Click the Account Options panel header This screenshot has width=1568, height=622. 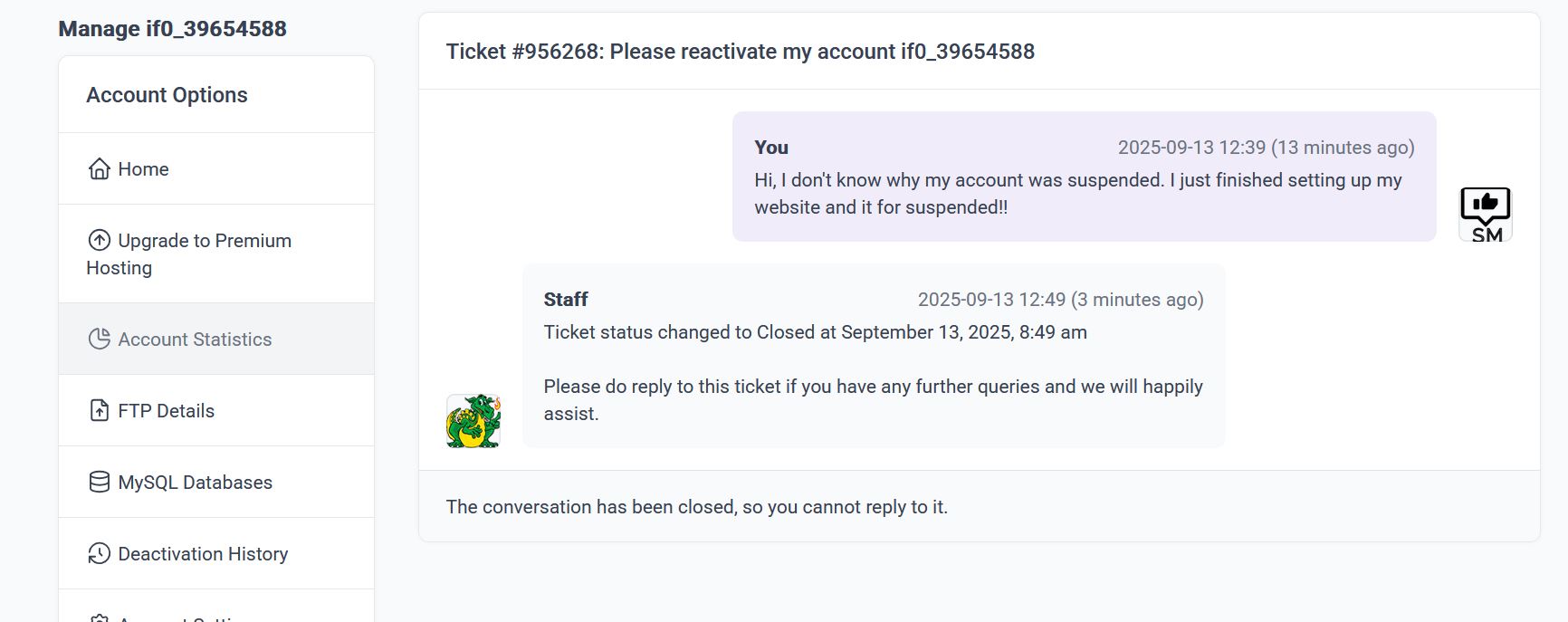coord(167,95)
